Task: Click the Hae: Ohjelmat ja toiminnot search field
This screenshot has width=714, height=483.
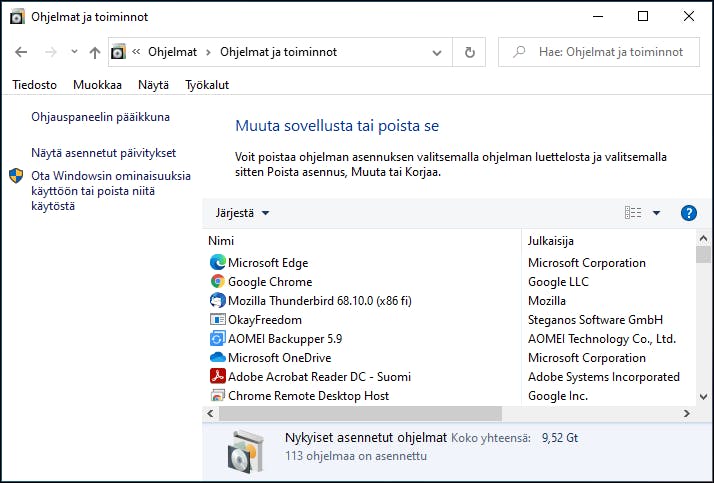Action: [599, 52]
